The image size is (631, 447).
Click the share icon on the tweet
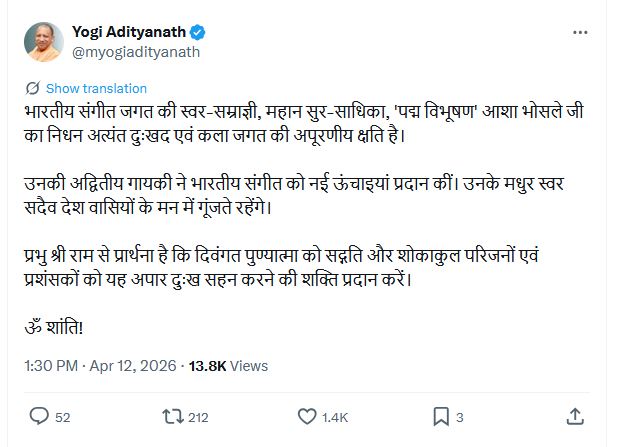point(575,416)
